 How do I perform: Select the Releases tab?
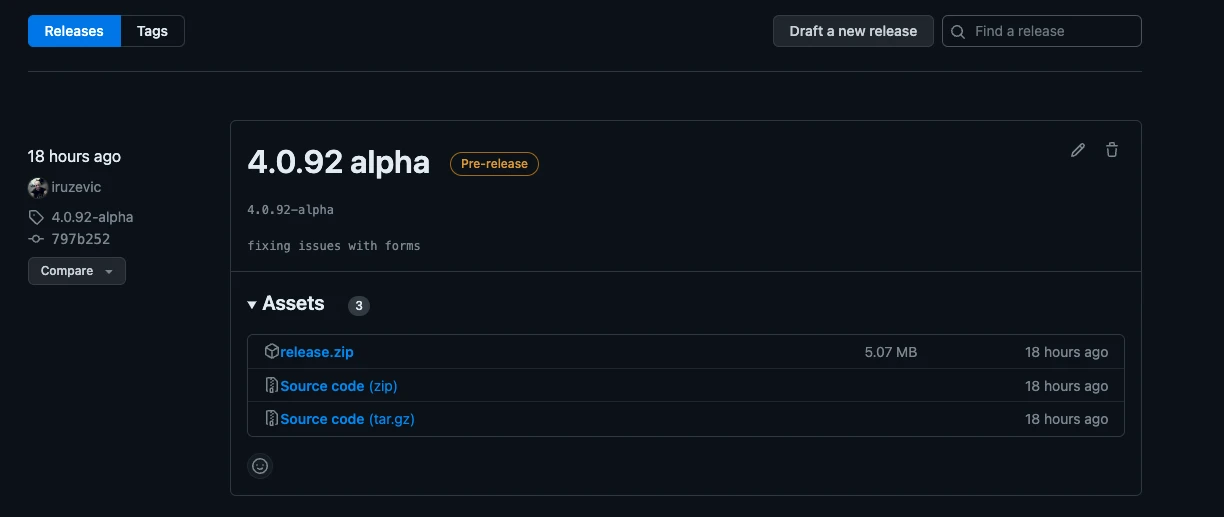pos(74,31)
